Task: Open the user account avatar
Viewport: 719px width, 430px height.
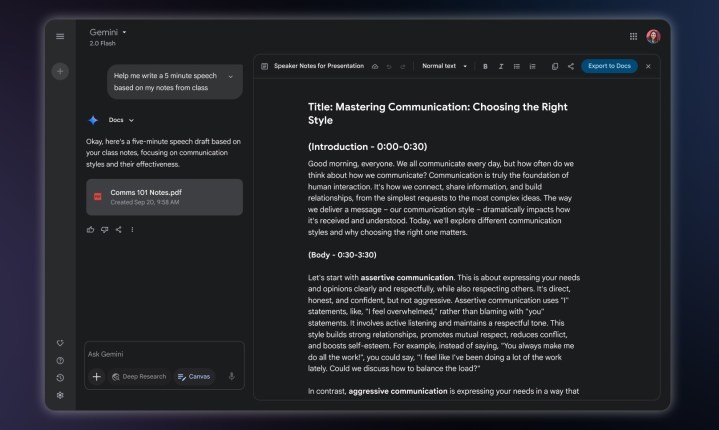Action: pyautogui.click(x=653, y=36)
